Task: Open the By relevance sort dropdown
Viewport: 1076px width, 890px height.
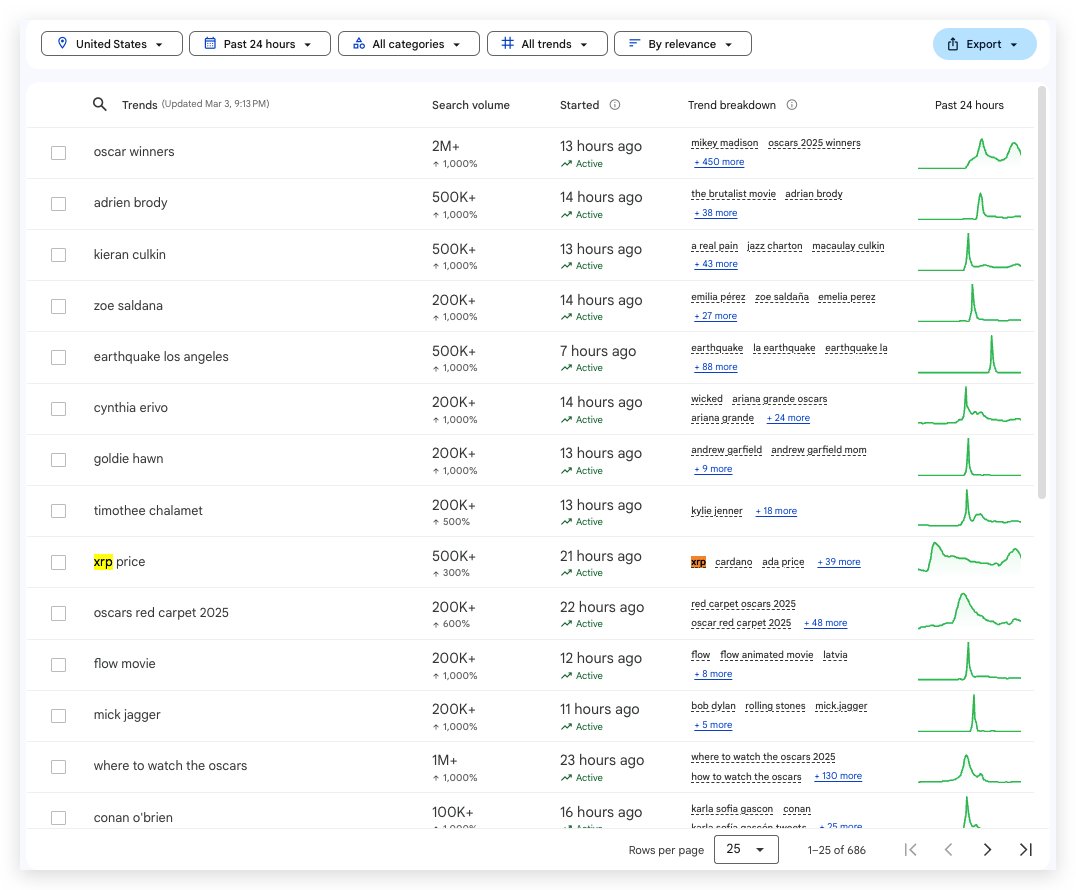Action: pos(683,43)
